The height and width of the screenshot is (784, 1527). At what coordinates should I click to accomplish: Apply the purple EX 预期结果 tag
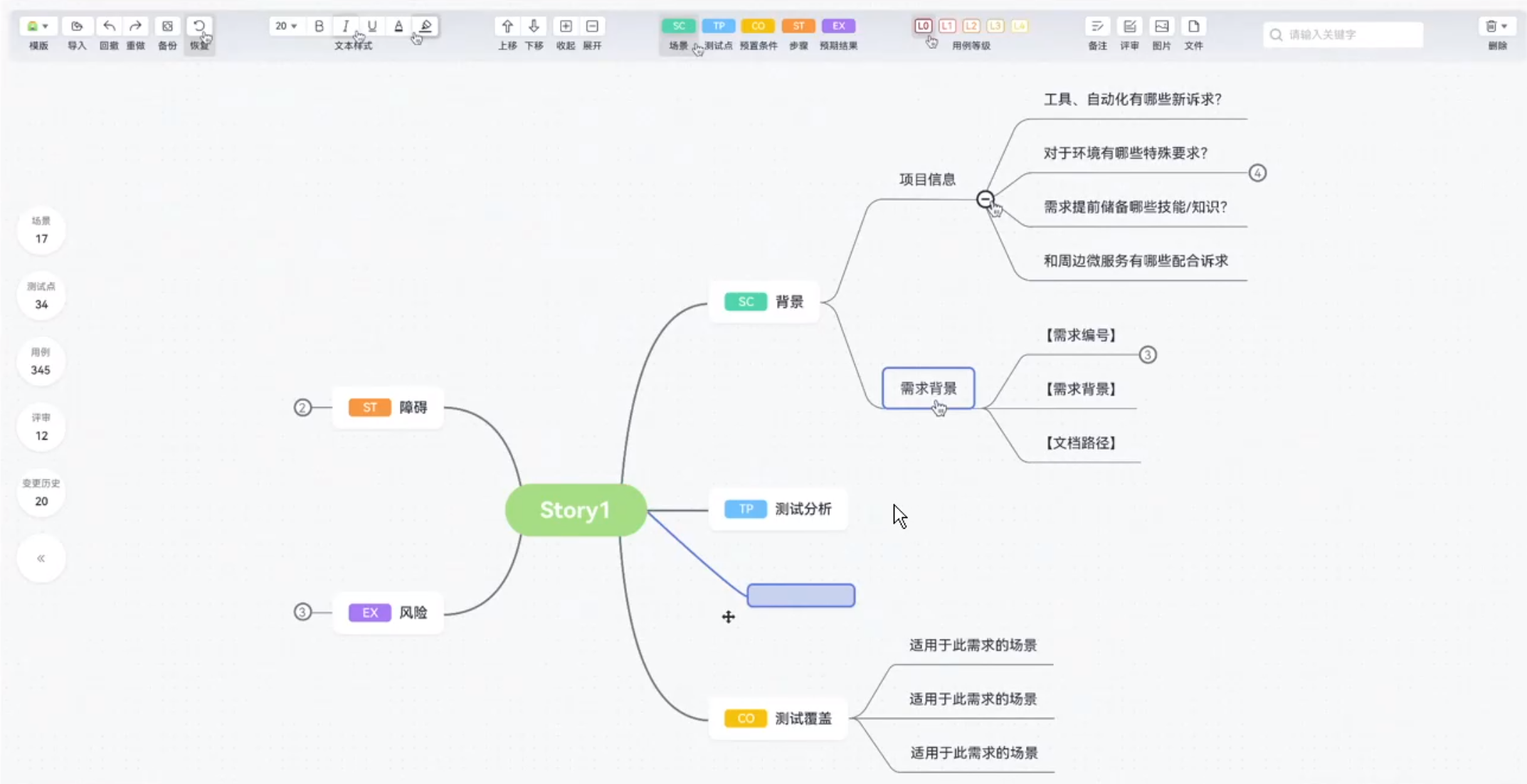click(x=838, y=26)
